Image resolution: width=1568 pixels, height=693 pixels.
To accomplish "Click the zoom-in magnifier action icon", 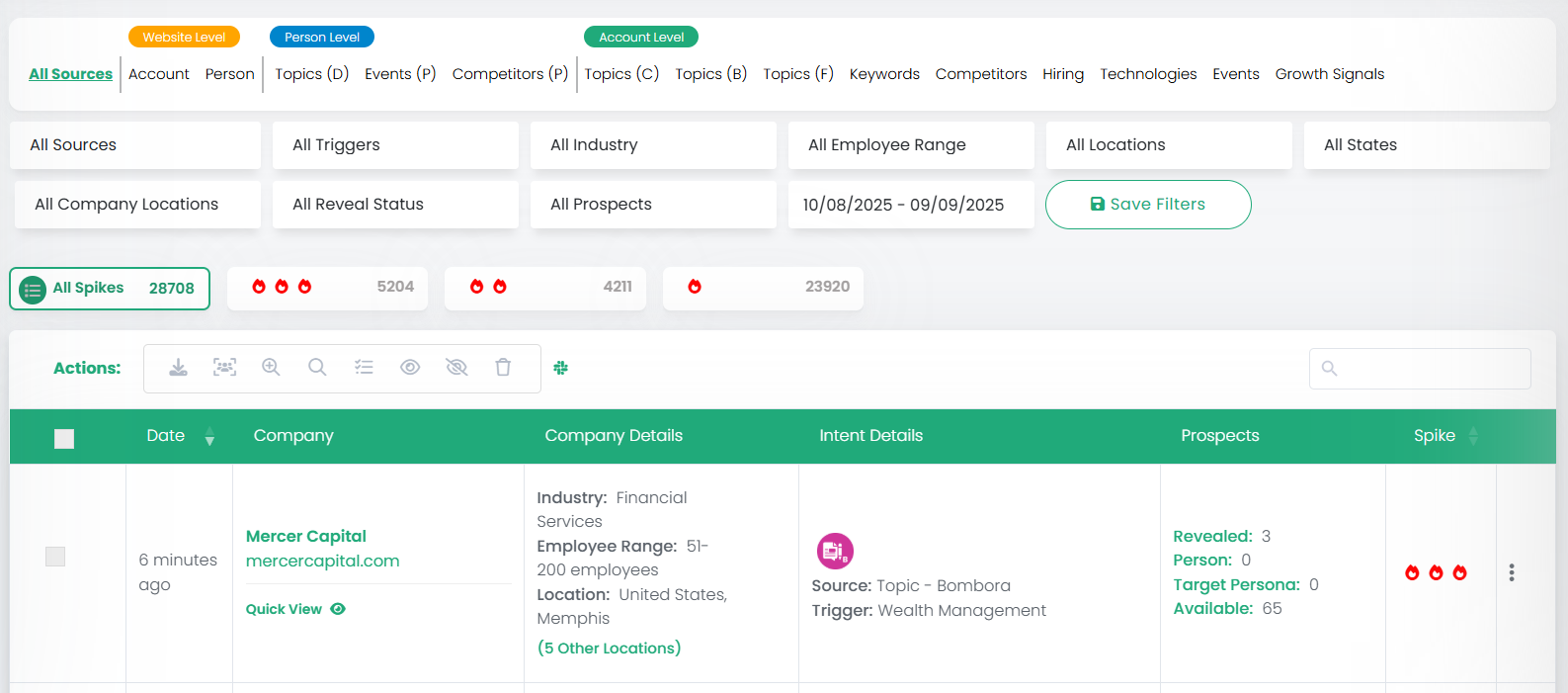I will [271, 368].
